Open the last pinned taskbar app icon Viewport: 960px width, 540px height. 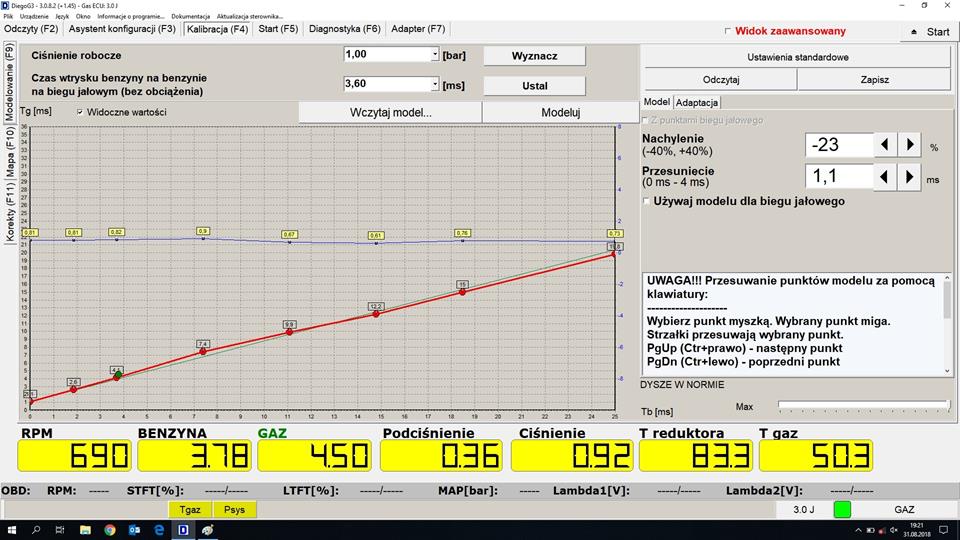click(208, 530)
